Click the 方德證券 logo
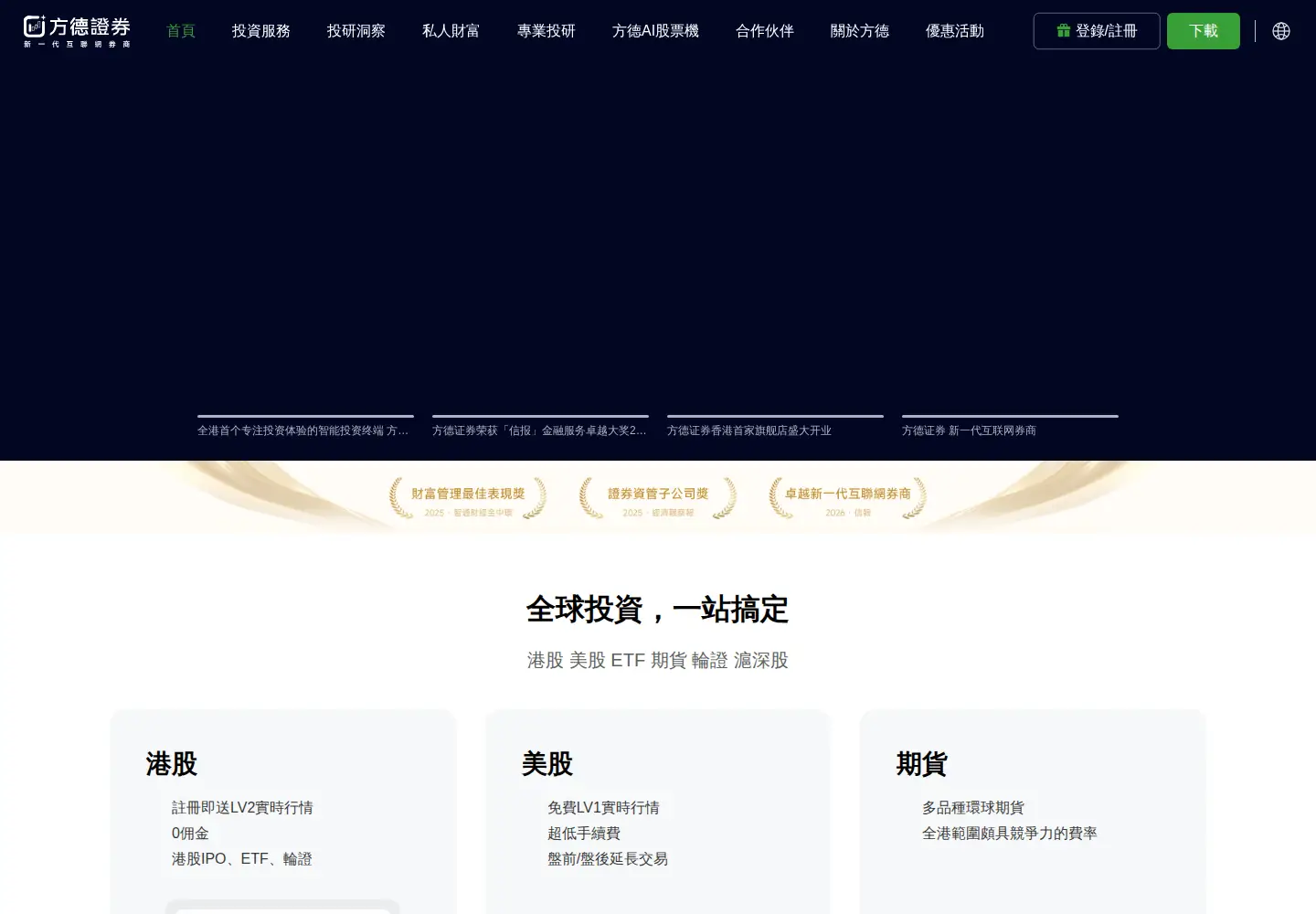 pyautogui.click(x=77, y=31)
